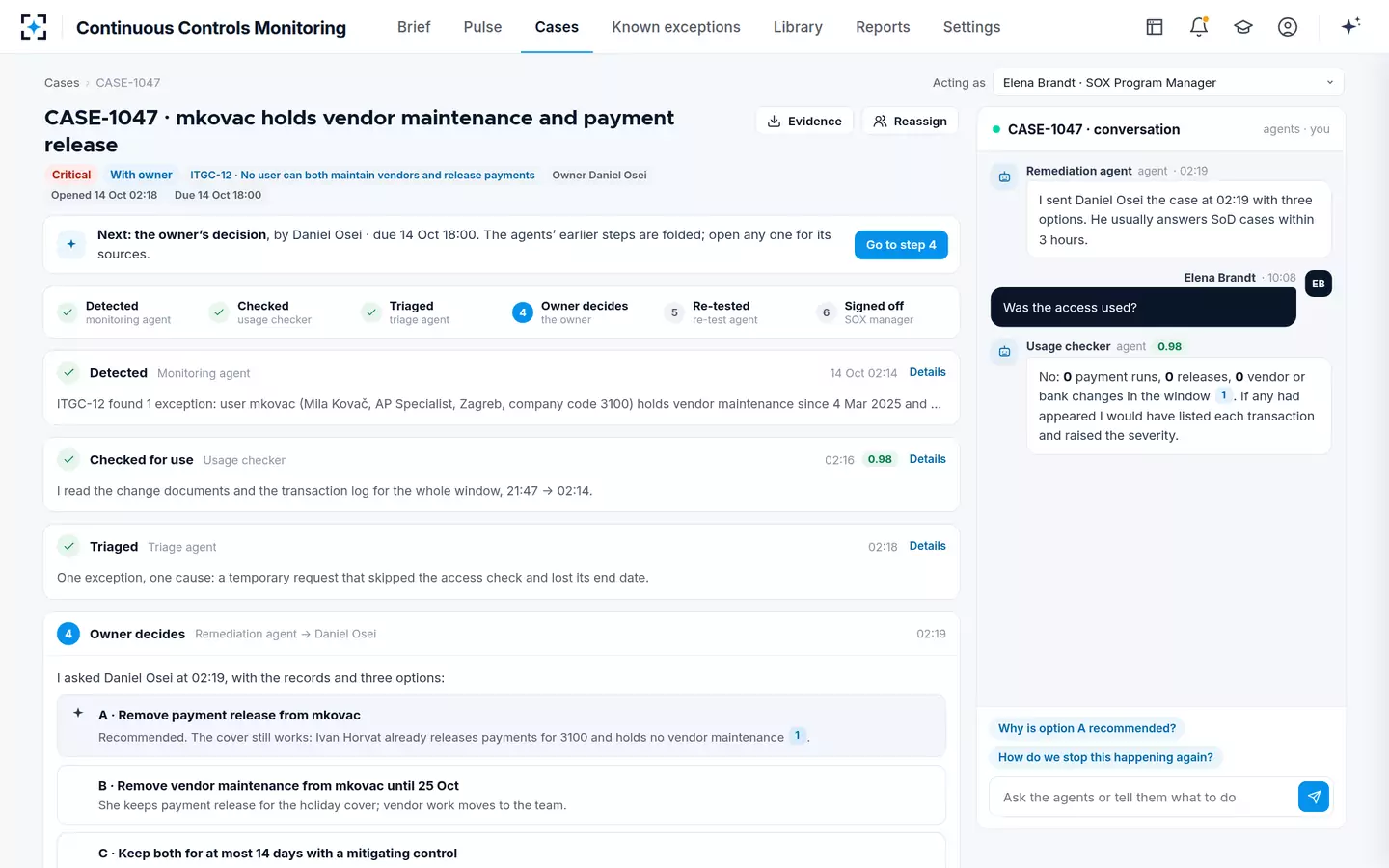Open the Settings tab

[971, 27]
